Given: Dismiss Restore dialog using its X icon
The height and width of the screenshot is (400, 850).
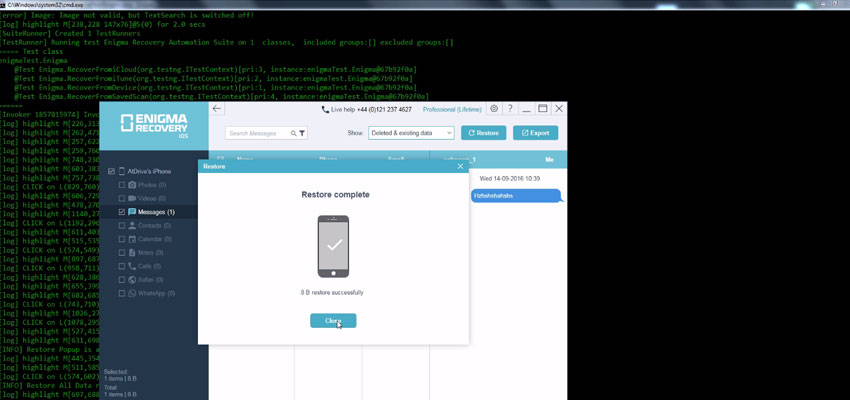Looking at the screenshot, I should tap(460, 166).
